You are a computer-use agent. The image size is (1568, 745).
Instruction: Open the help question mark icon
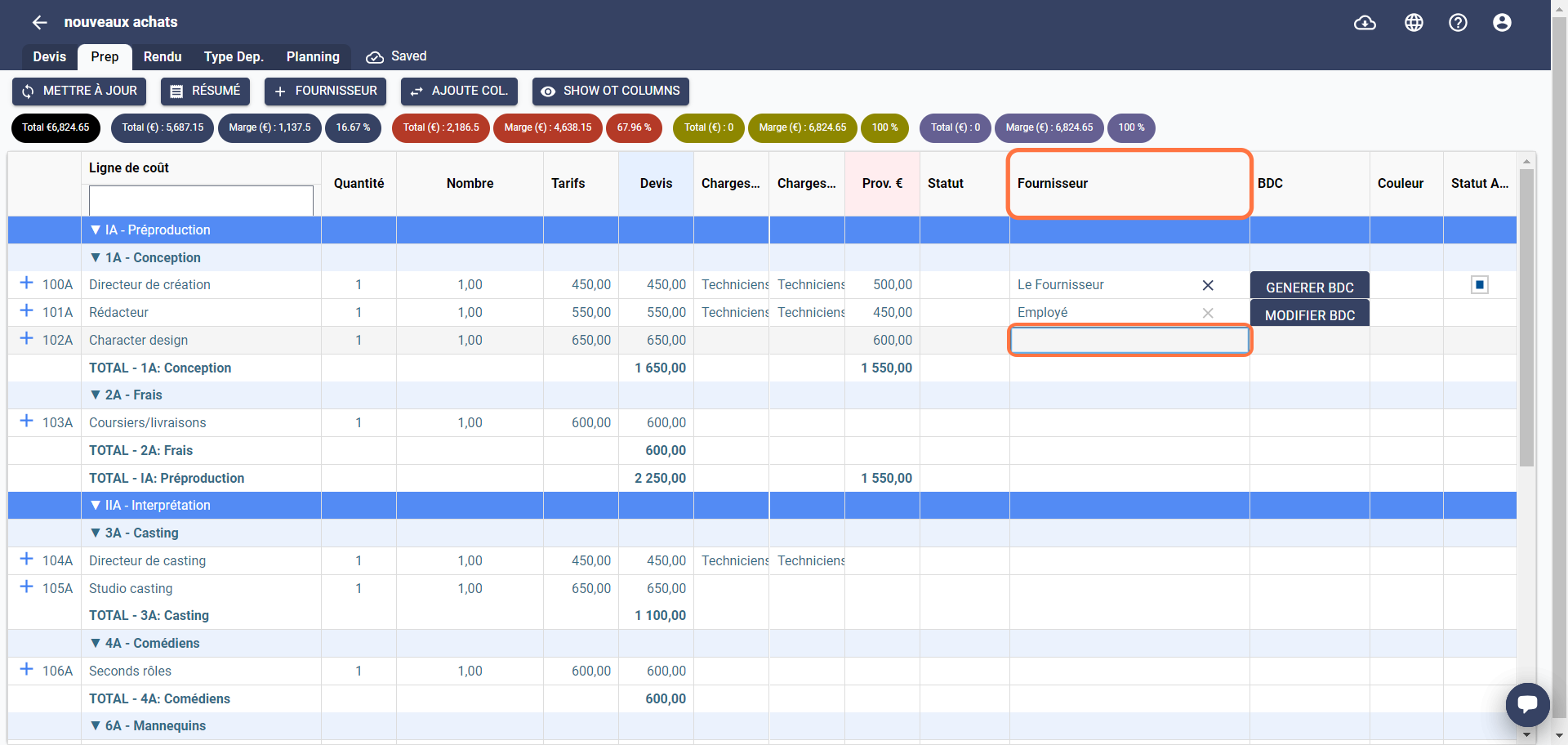click(1458, 23)
